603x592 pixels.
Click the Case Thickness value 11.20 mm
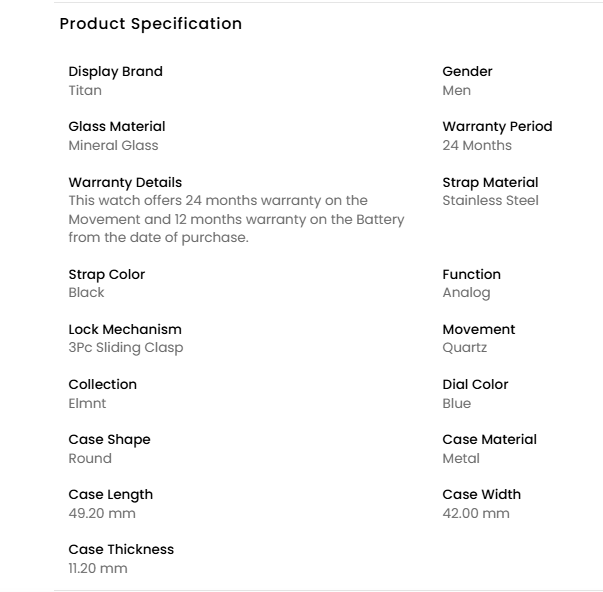[x=98, y=569]
